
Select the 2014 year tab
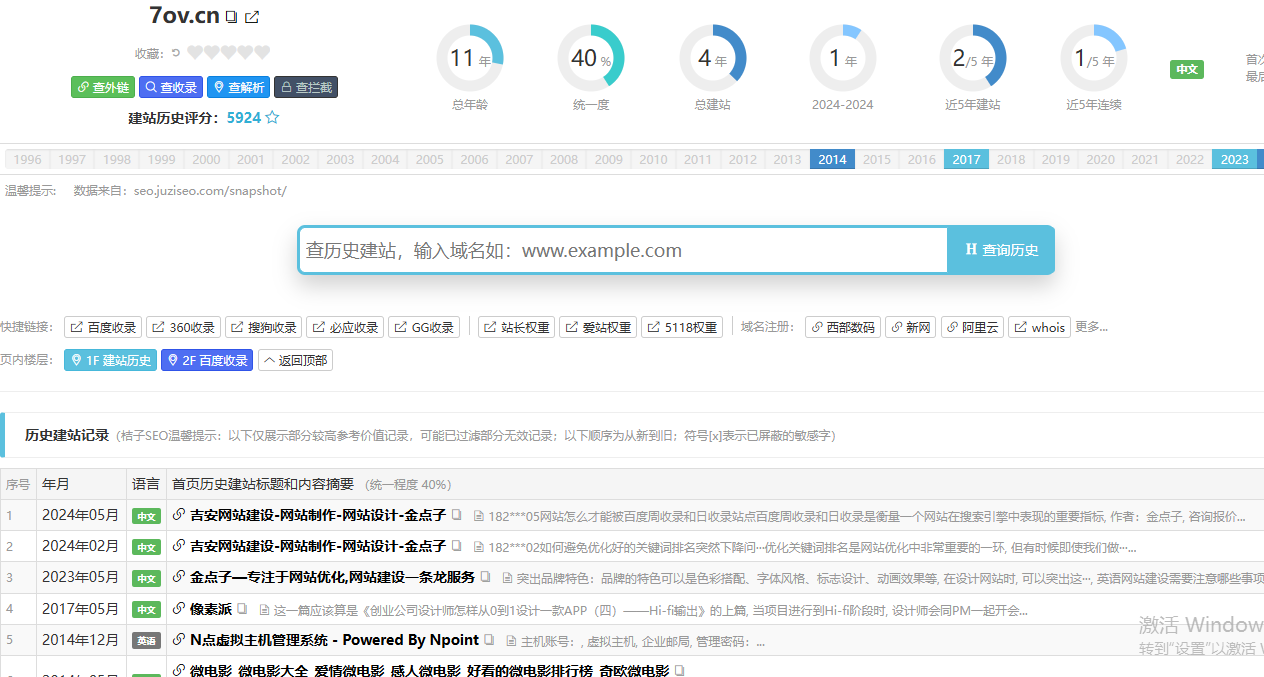(x=832, y=159)
